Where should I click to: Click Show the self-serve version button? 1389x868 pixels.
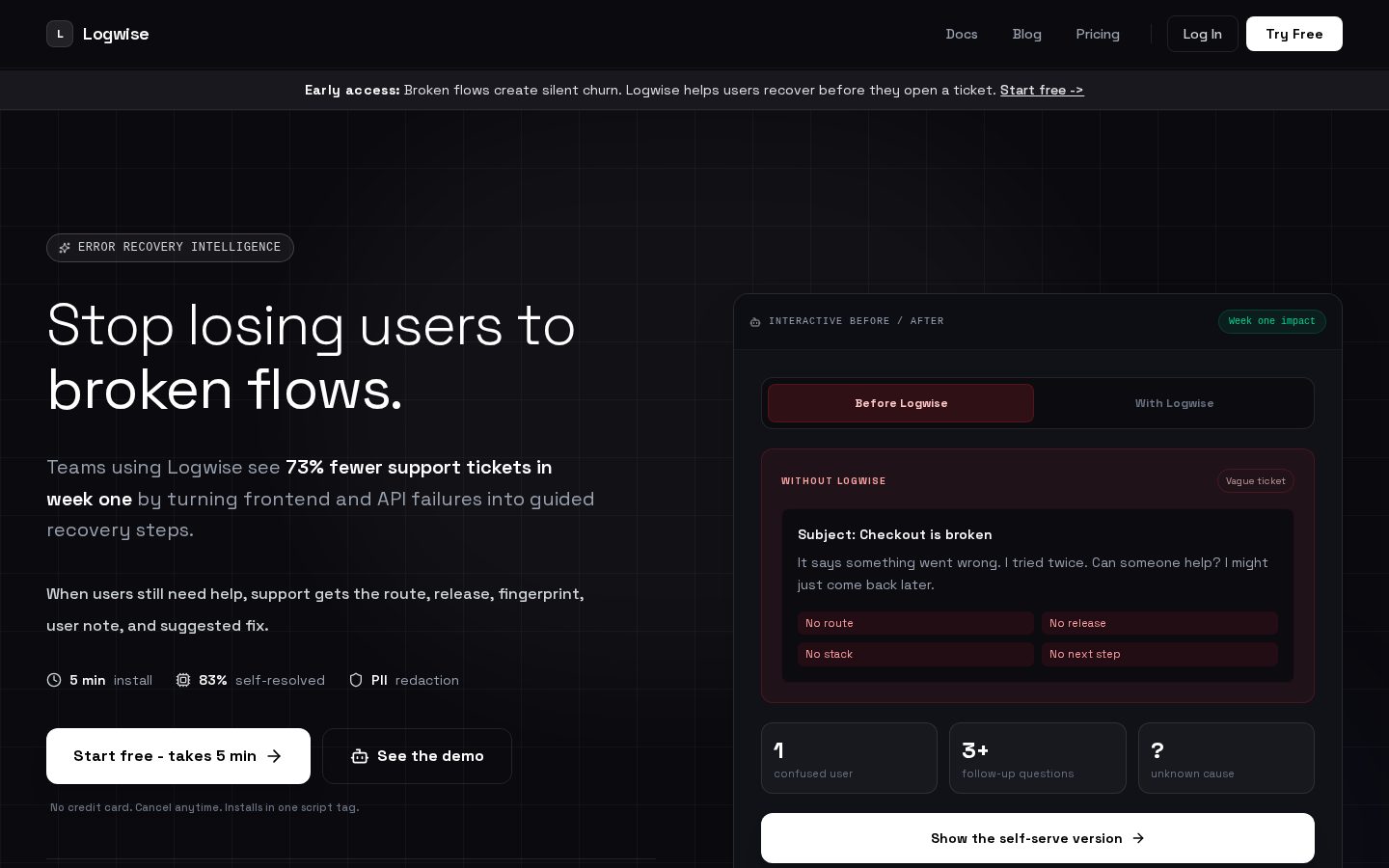click(1038, 838)
